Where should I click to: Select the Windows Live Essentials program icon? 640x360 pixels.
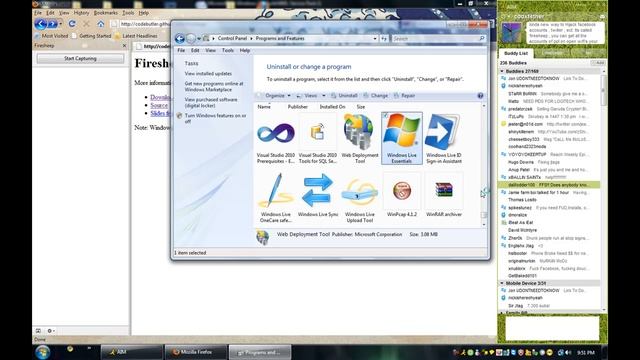tap(402, 138)
